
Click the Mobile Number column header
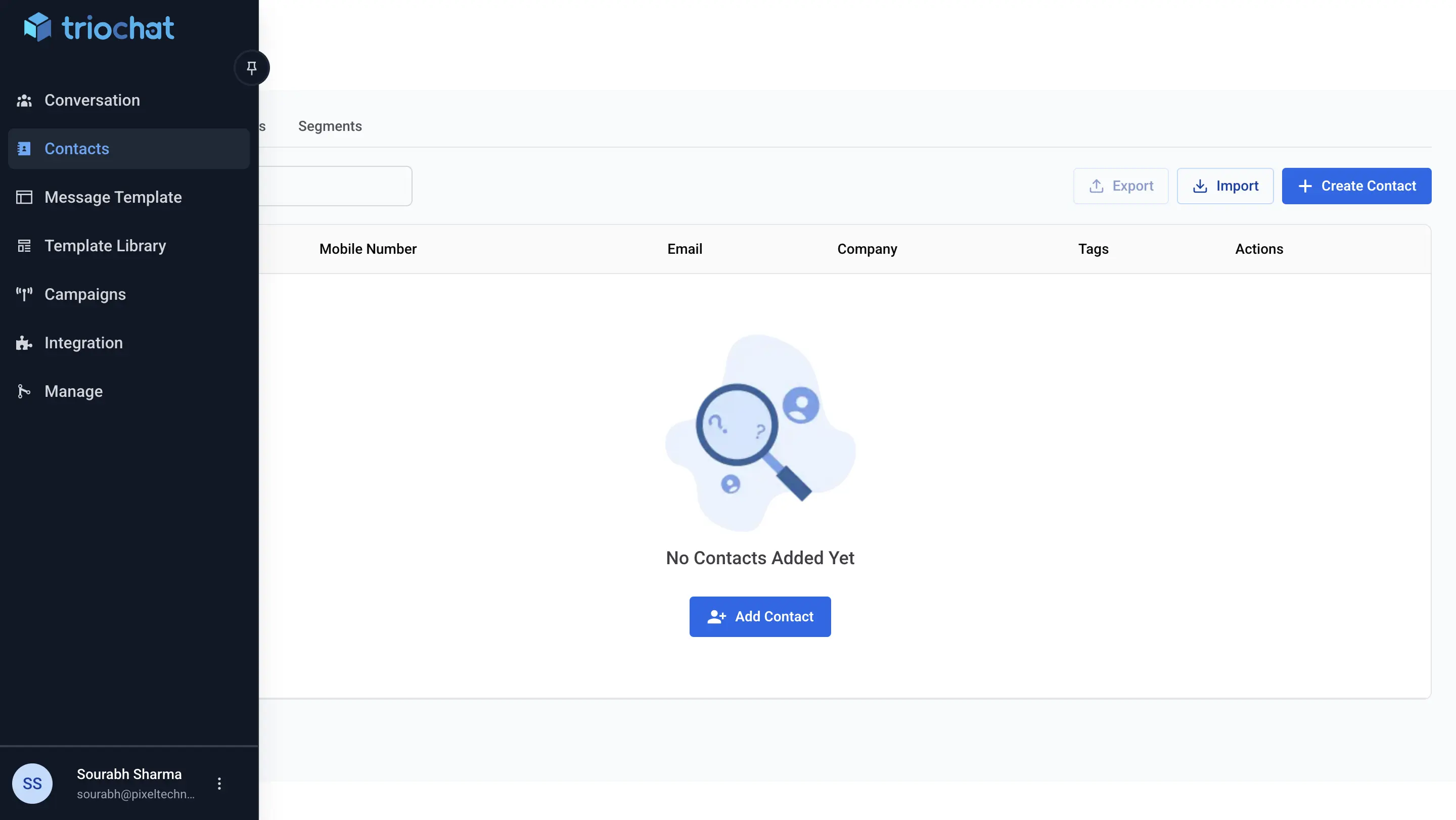click(x=368, y=249)
